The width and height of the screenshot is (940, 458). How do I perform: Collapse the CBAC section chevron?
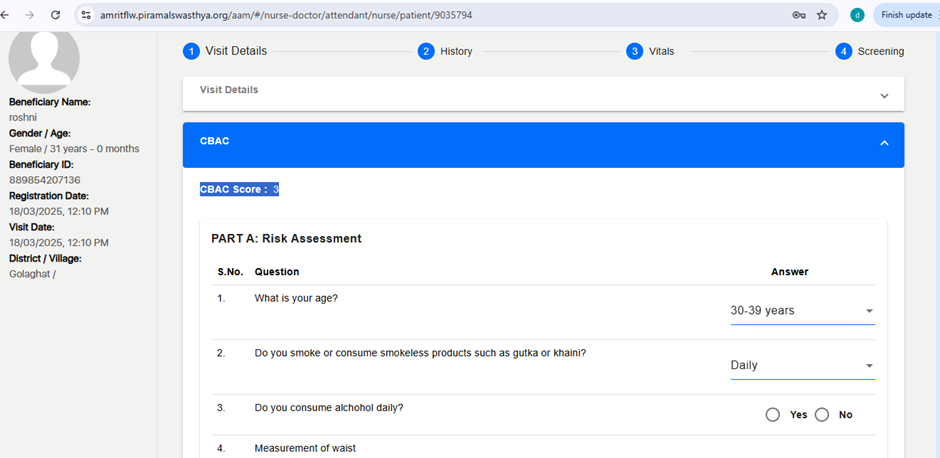click(884, 143)
